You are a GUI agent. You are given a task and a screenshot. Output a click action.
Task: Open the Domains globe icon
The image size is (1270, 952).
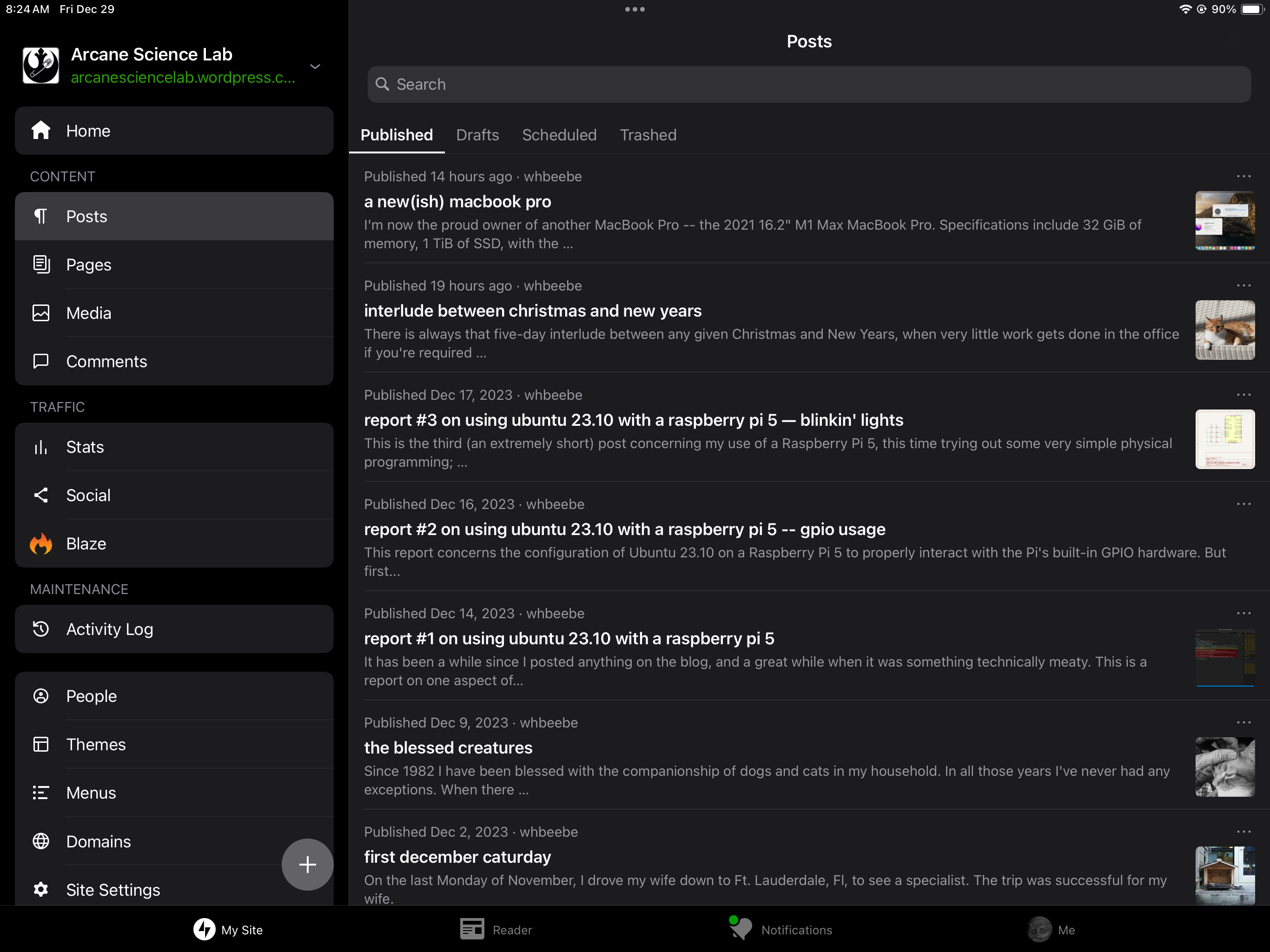pos(41,840)
